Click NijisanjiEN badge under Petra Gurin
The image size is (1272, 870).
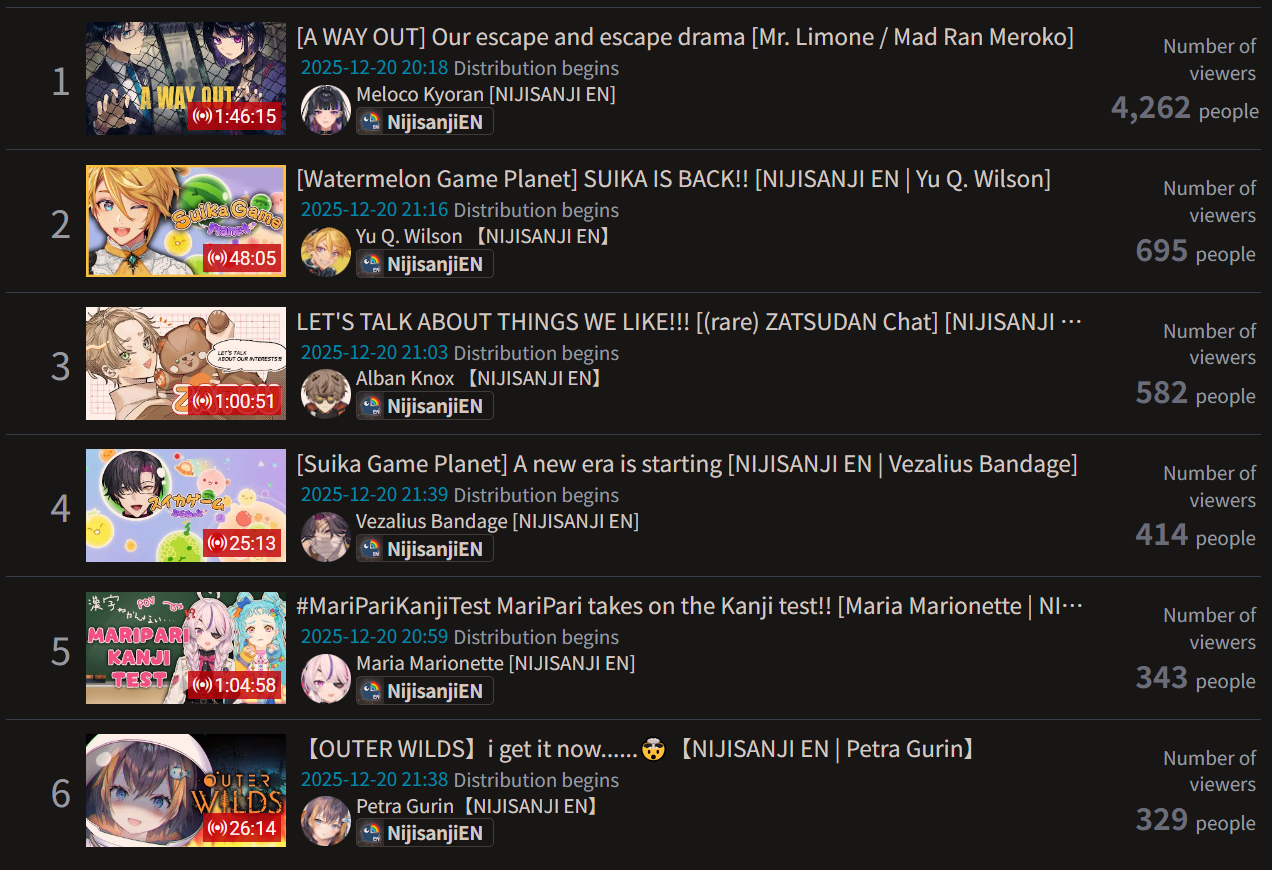[x=425, y=833]
